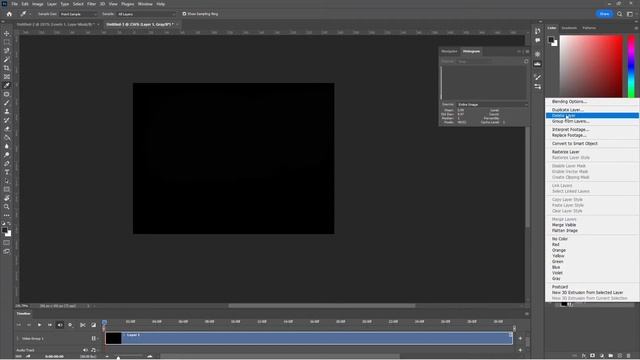Viewport: 640px width, 360px height.
Task: Select the Zoom tool
Action: (7, 207)
